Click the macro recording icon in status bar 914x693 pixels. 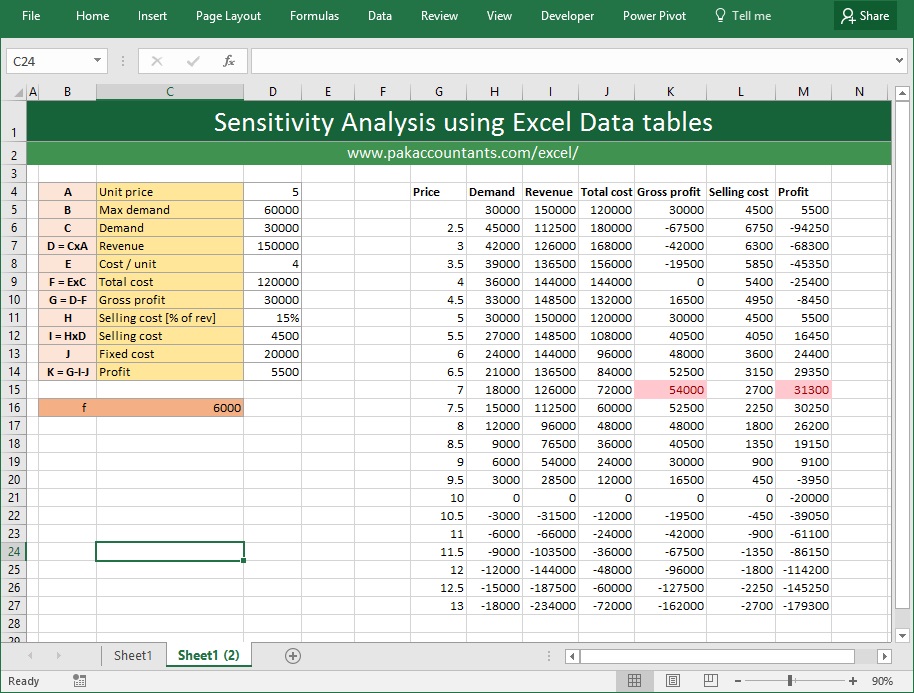(x=79, y=680)
